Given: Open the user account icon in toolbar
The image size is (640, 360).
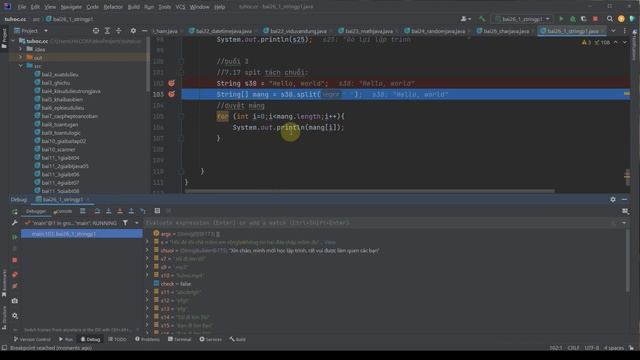Looking at the screenshot, I should click(x=465, y=19).
